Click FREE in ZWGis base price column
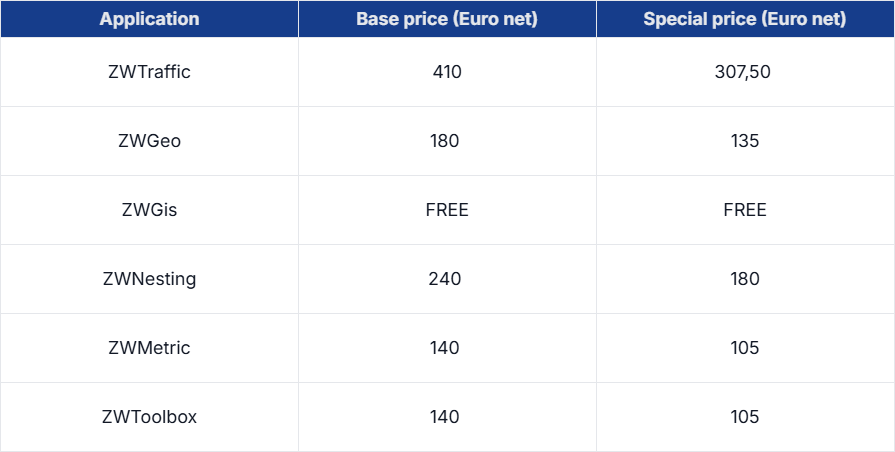This screenshot has width=895, height=452. click(447, 210)
